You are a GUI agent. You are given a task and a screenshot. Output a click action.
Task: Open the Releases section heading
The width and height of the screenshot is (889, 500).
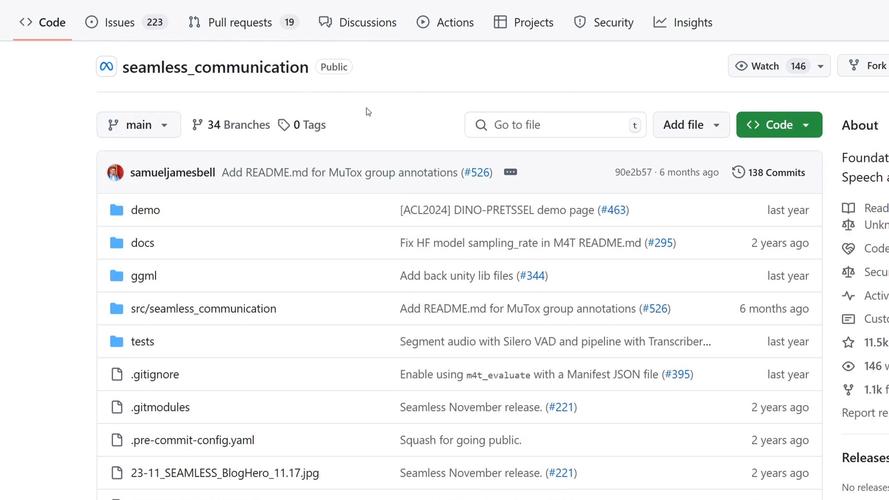[865, 457]
